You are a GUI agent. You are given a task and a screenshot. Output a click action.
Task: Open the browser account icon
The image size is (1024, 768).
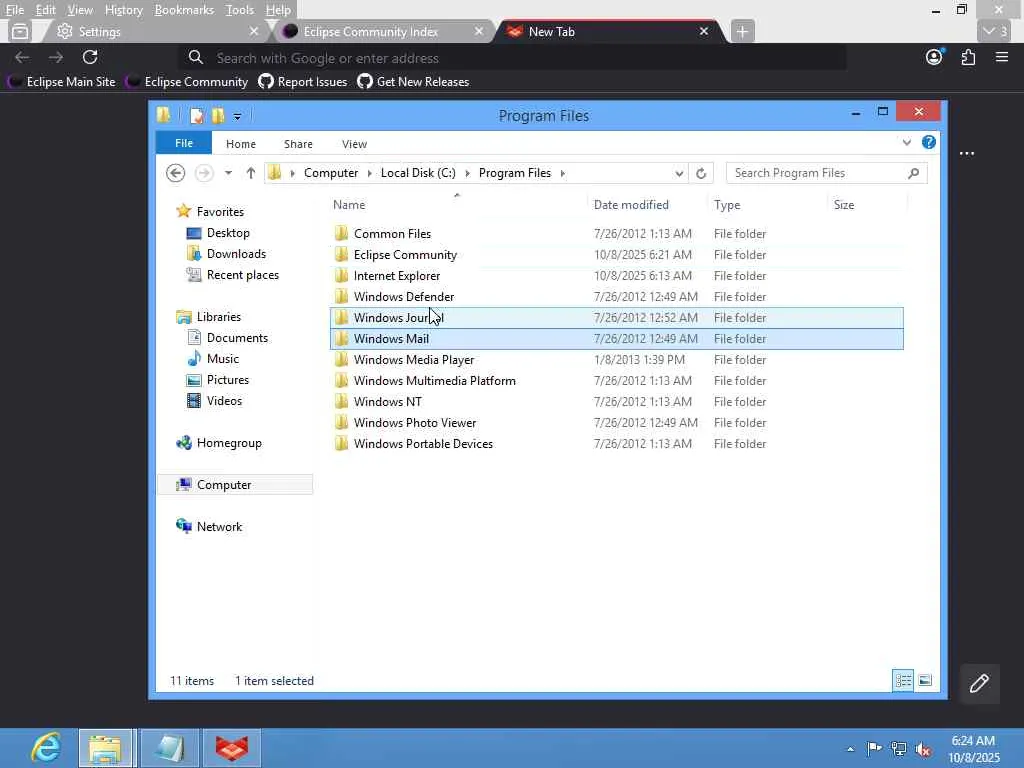(935, 57)
